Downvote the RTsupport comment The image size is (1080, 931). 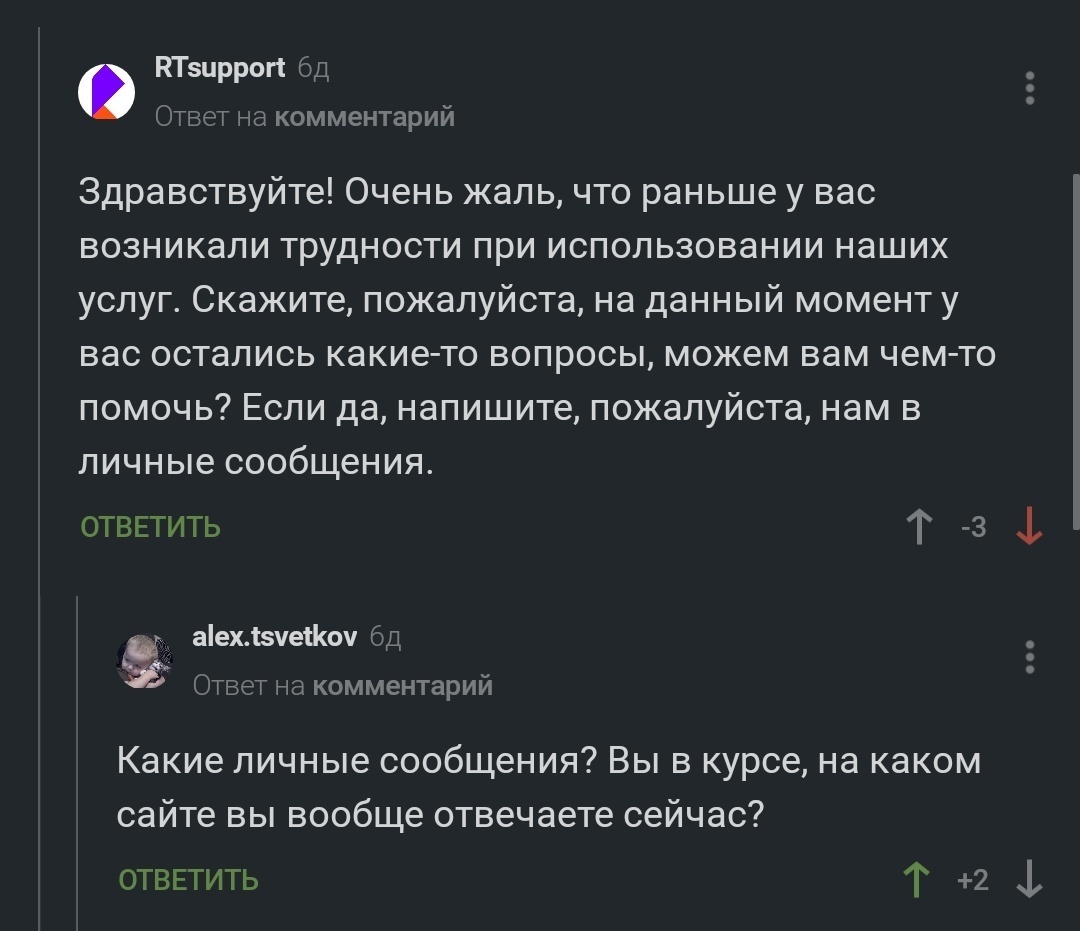pyautogui.click(x=1029, y=526)
